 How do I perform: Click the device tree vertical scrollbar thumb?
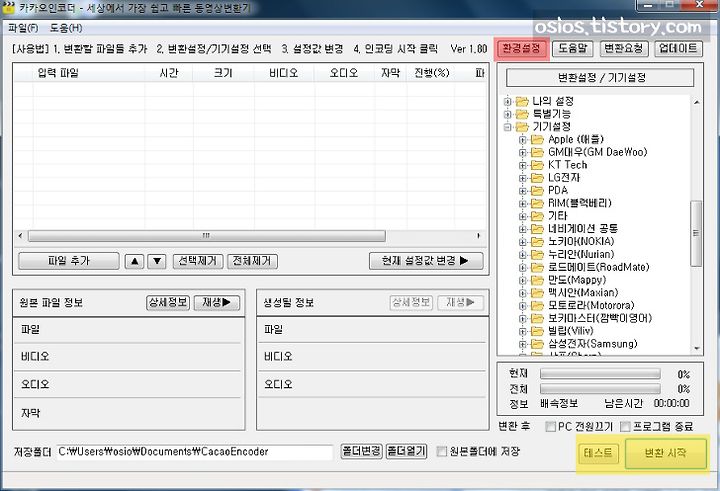coord(697,233)
